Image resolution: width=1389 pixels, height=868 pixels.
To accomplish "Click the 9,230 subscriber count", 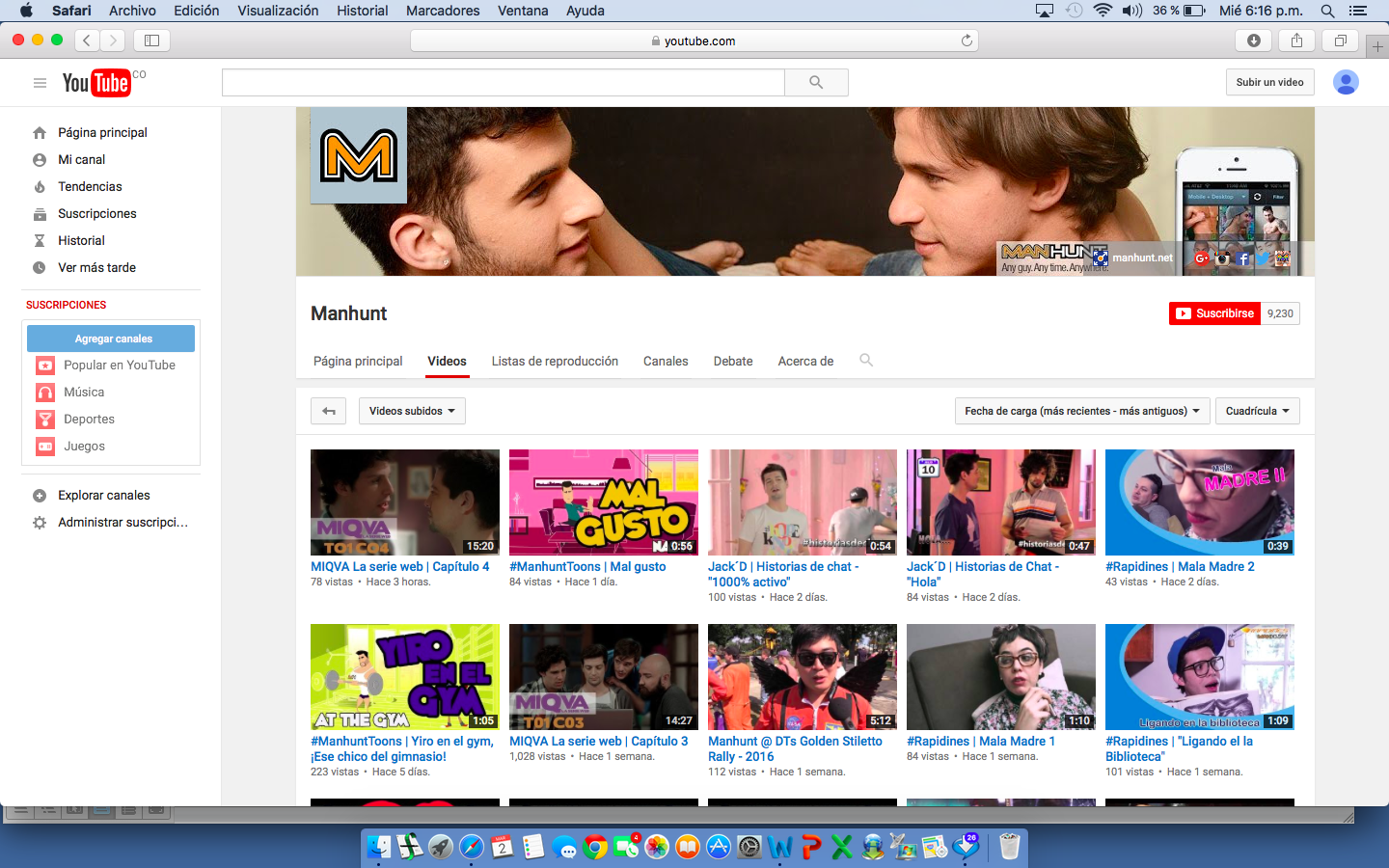I will click(x=1280, y=313).
